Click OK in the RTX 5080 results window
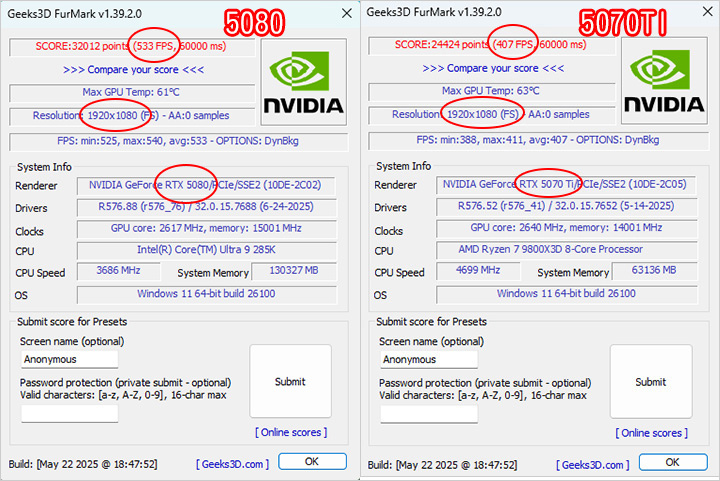Image resolution: width=720 pixels, height=481 pixels. [x=312, y=461]
